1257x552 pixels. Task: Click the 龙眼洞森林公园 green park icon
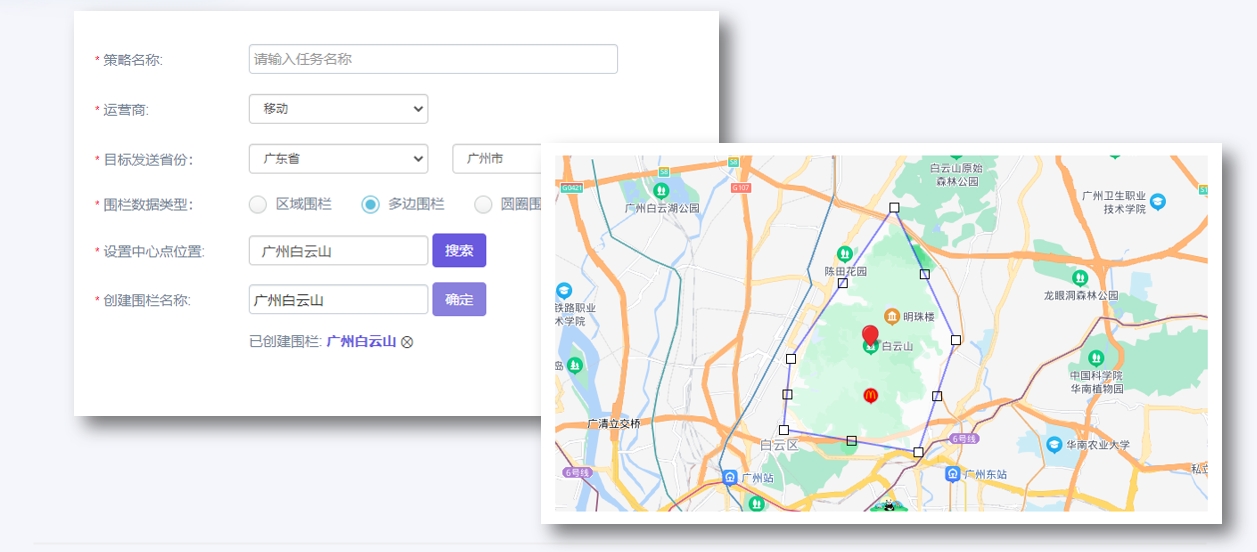pyautogui.click(x=1080, y=277)
